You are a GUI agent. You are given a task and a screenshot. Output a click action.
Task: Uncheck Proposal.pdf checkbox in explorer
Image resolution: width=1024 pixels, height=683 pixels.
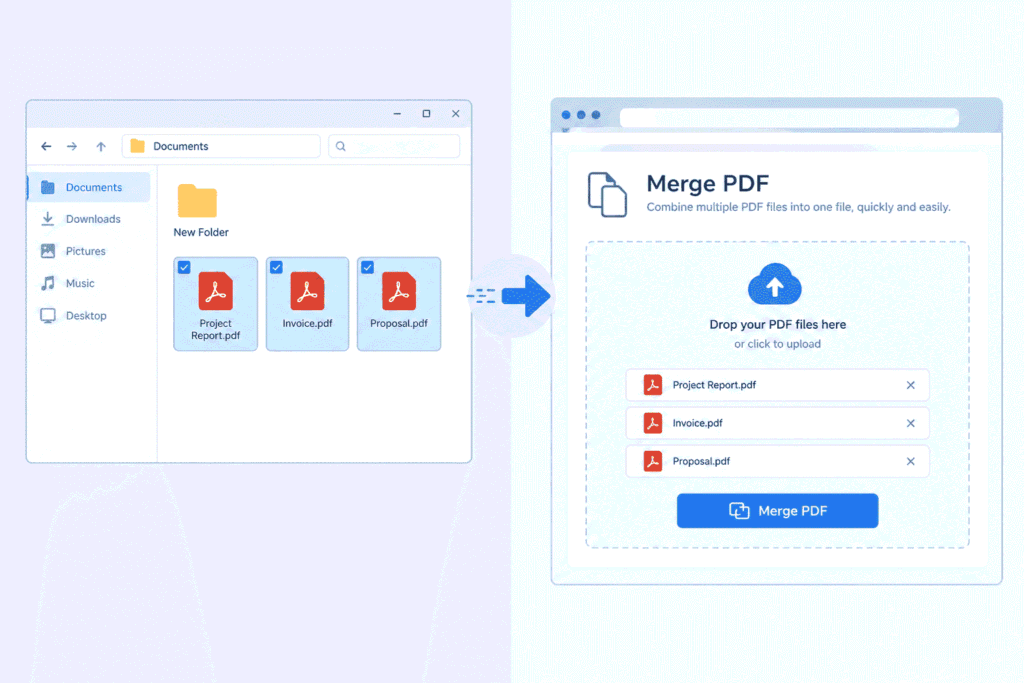(368, 267)
